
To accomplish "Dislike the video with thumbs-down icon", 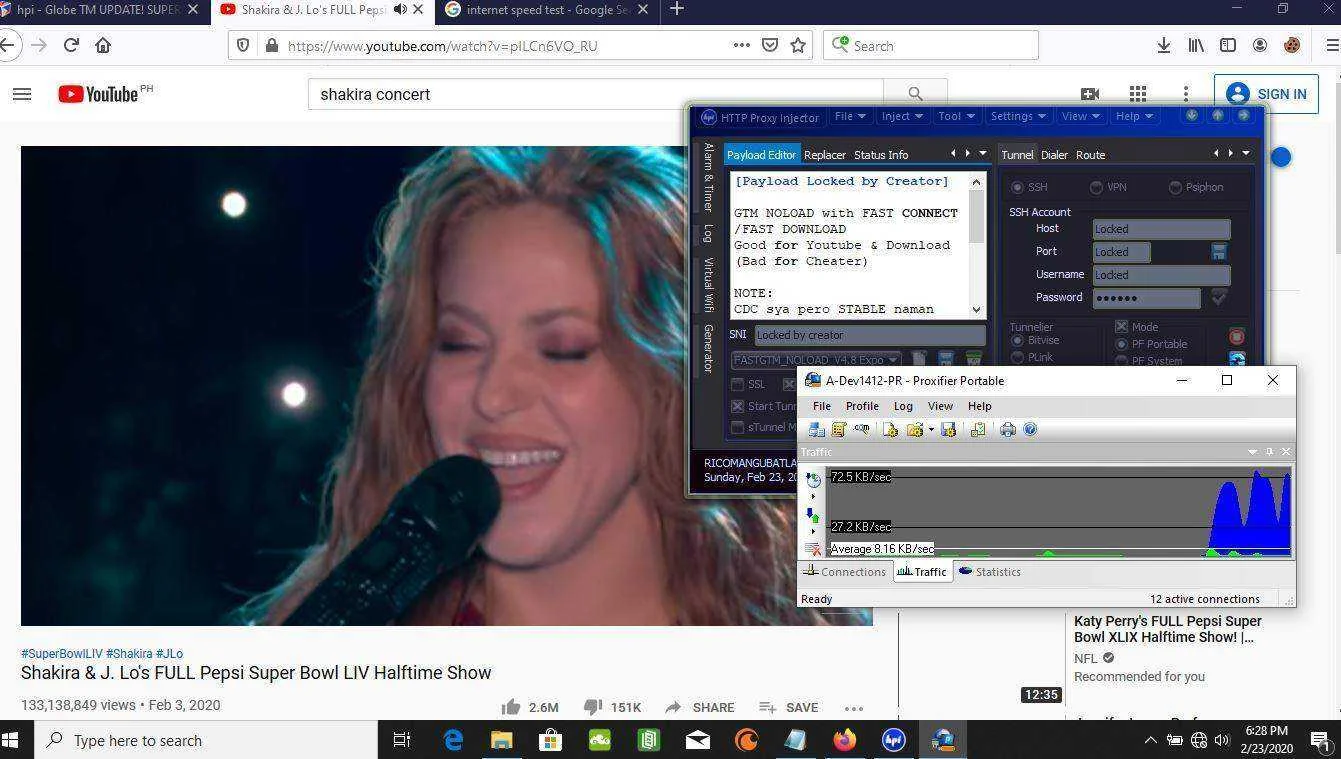I will [x=593, y=707].
